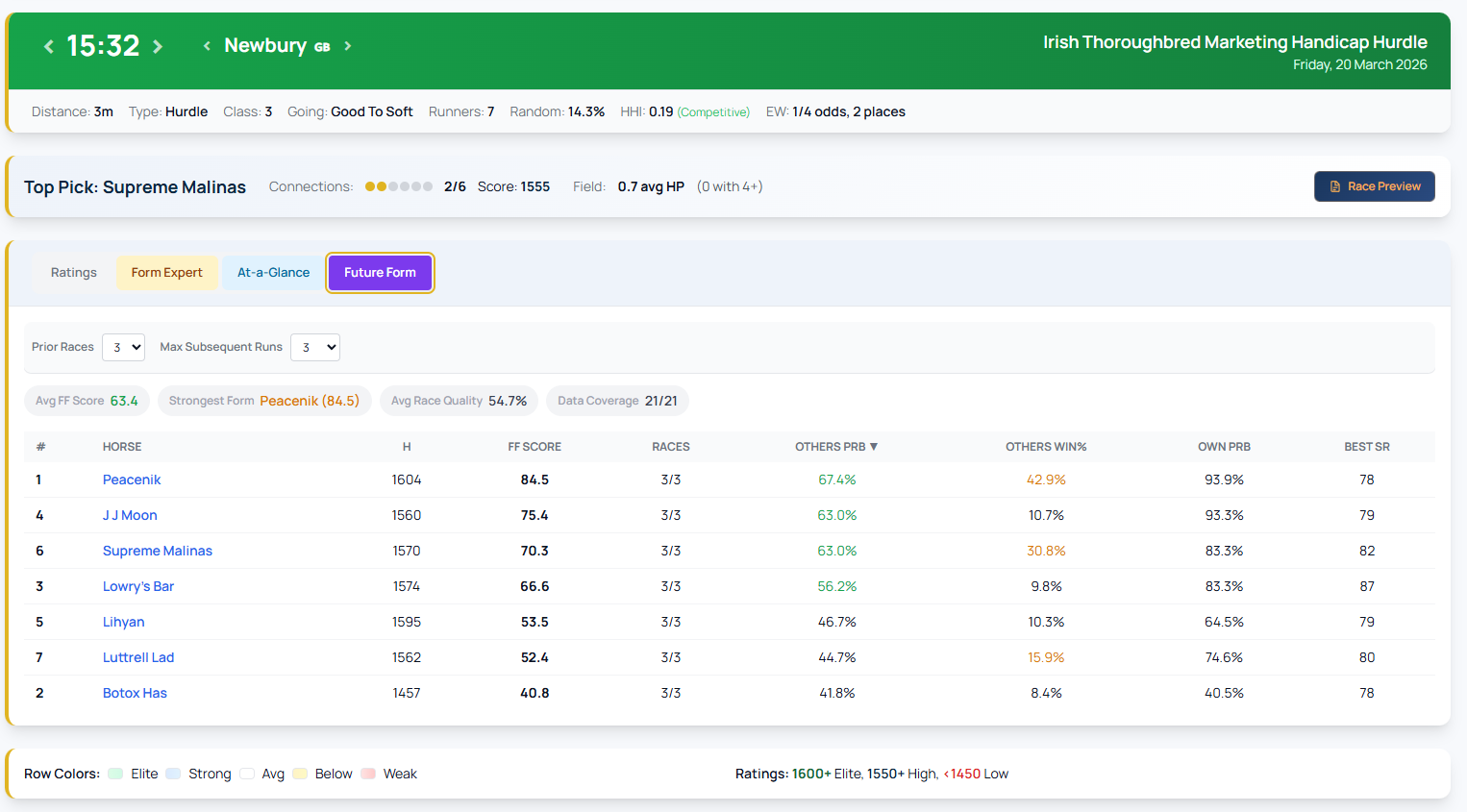Image resolution: width=1467 pixels, height=812 pixels.
Task: Select the previous racecourse arrow
Action: [206, 45]
